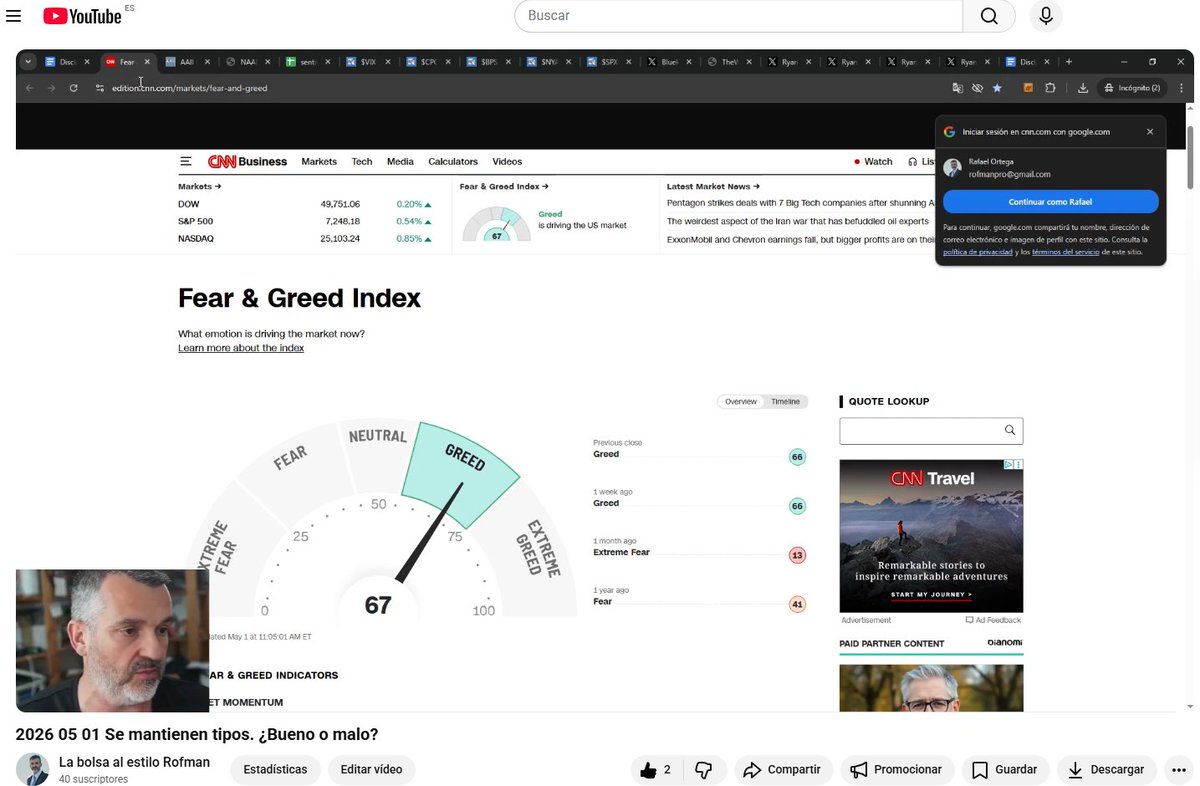This screenshot has height=786, width=1200.
Task: Open the CNN Tech menu item
Action: coord(362,161)
